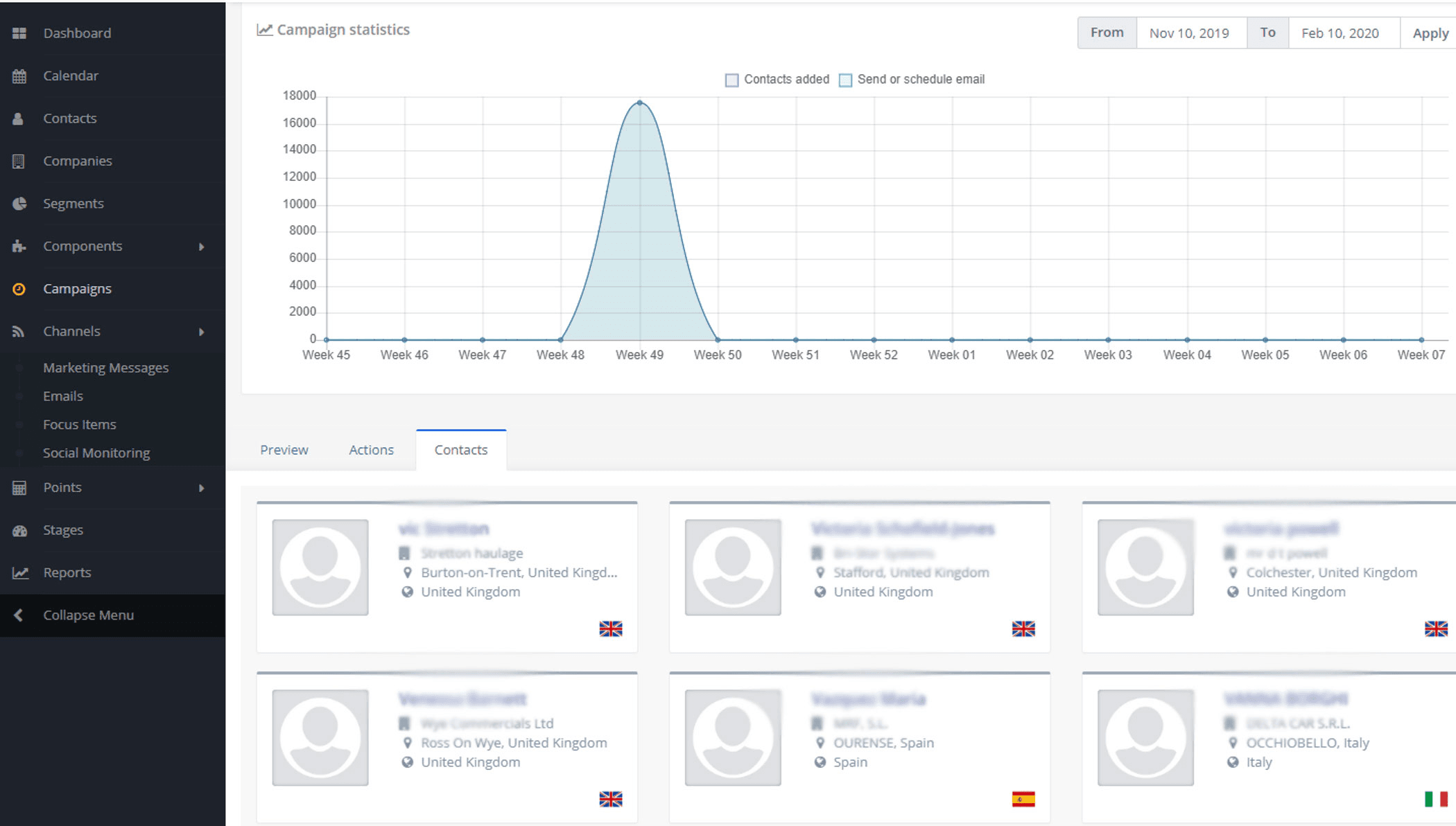Open the Emails channel link
Screen dimensions: 1456x826
(x=63, y=396)
